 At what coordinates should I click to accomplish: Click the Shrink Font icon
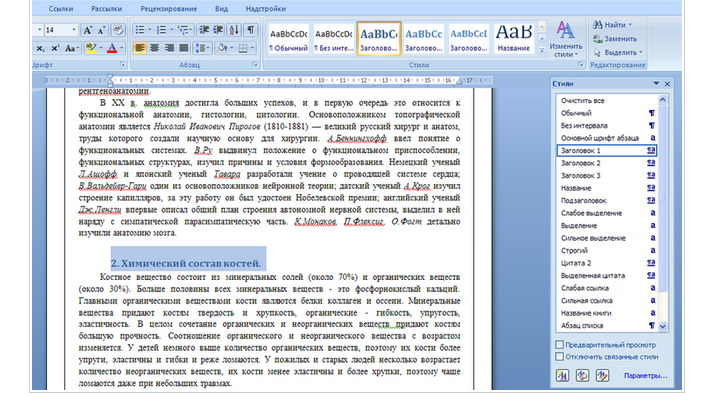(102, 31)
